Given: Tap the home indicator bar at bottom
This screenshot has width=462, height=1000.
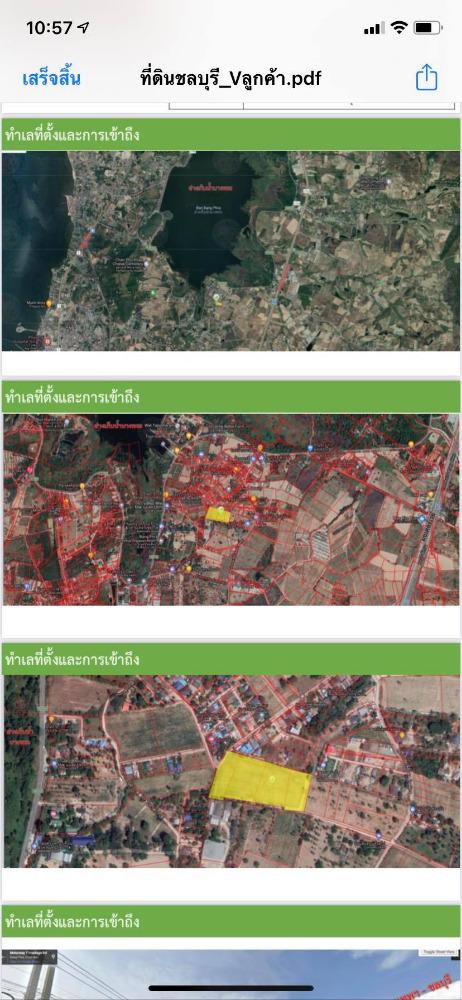Looking at the screenshot, I should pos(231,988).
